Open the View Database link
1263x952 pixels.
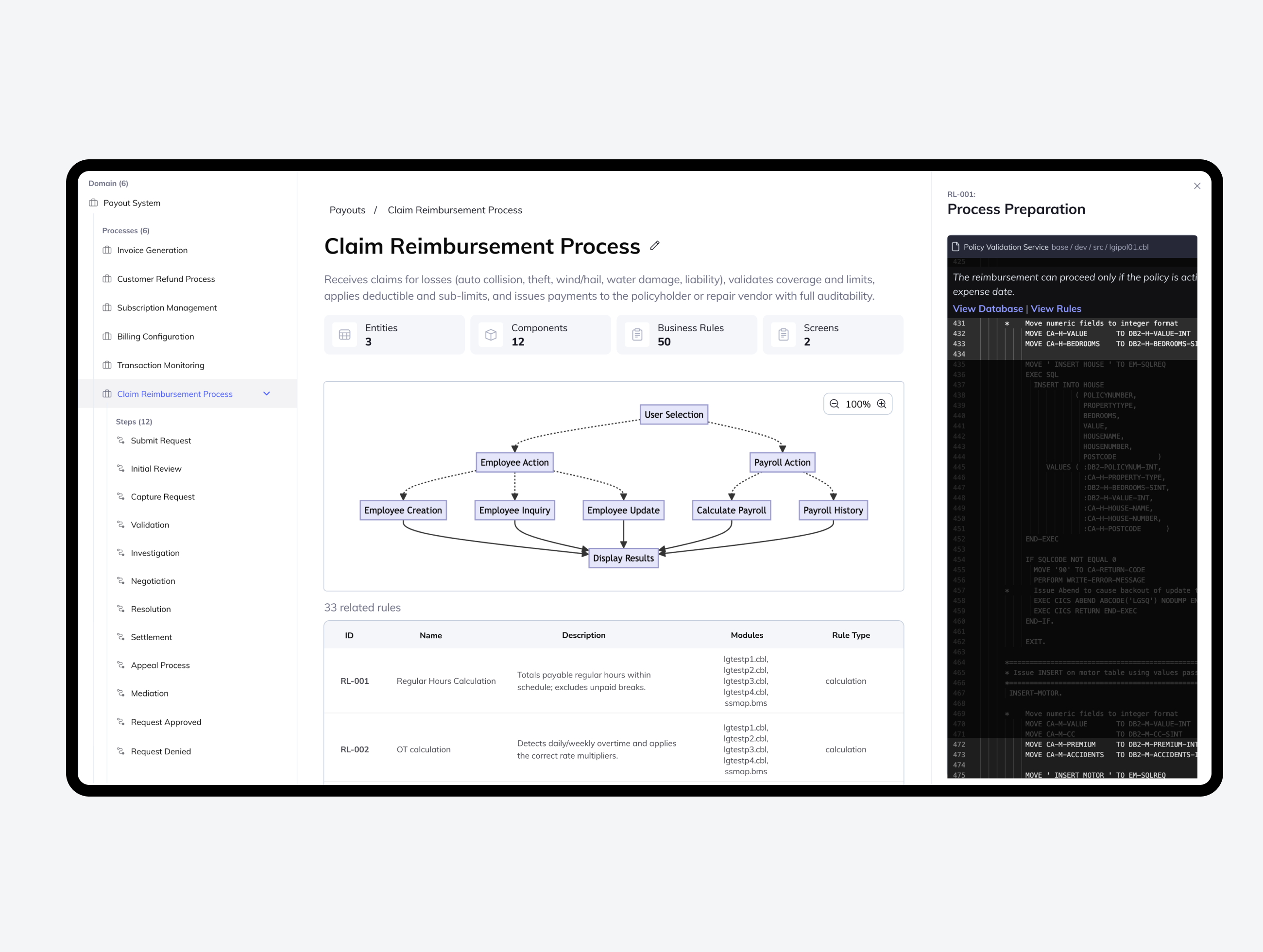coord(987,309)
